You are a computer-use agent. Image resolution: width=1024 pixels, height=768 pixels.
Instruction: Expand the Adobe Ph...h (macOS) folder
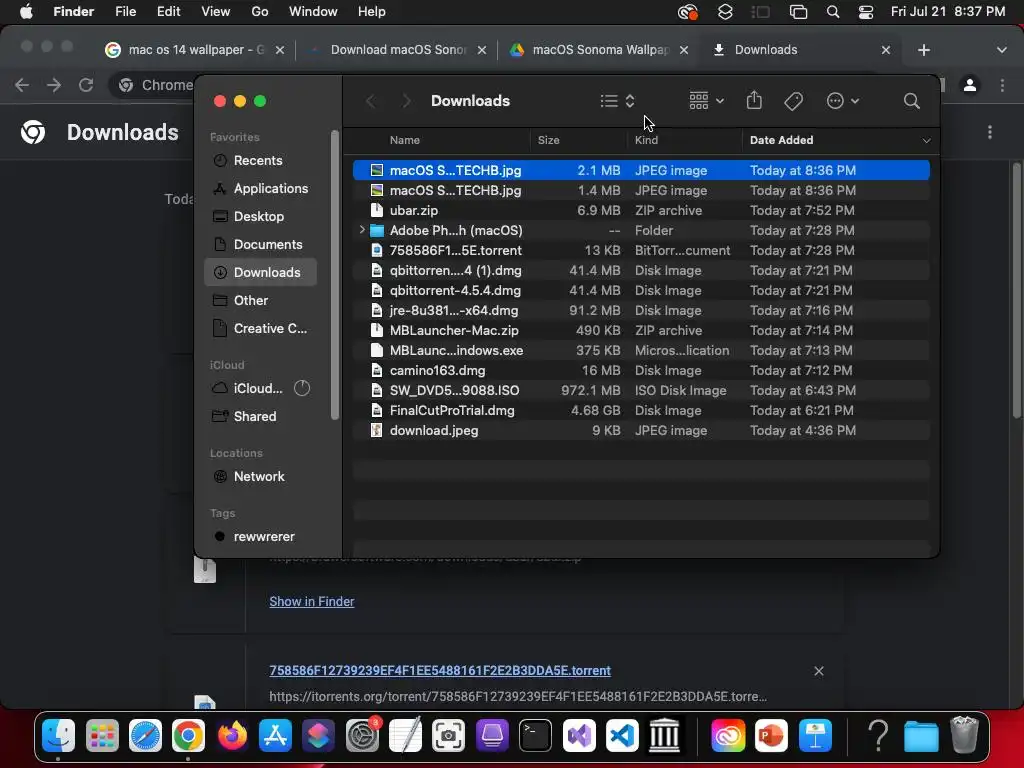362,230
